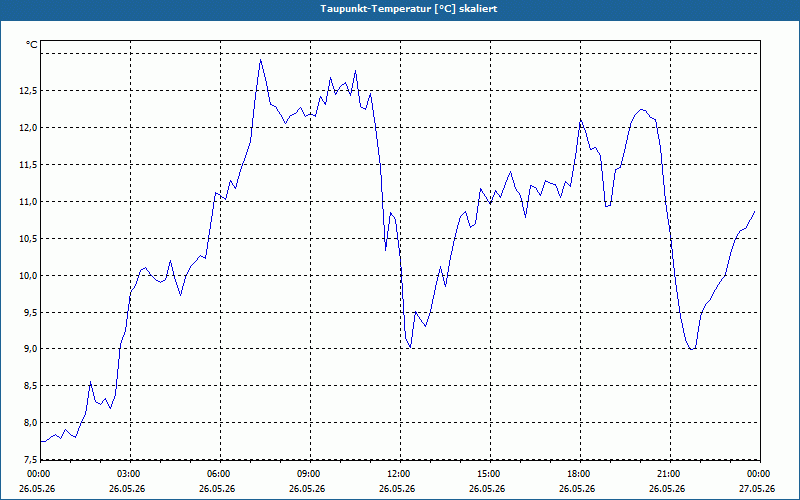Select the 8,5 y-axis value
The width and height of the screenshot is (800, 500).
click(x=30, y=386)
